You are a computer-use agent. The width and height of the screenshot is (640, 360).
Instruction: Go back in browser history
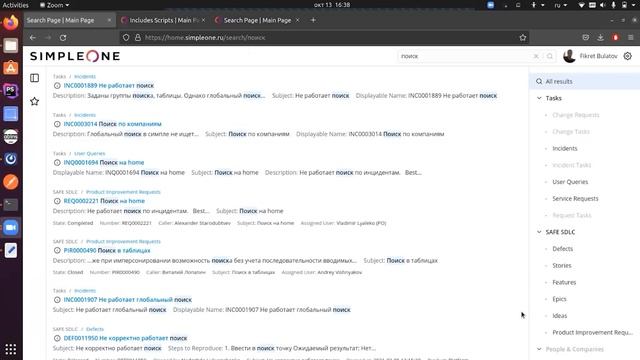33,38
